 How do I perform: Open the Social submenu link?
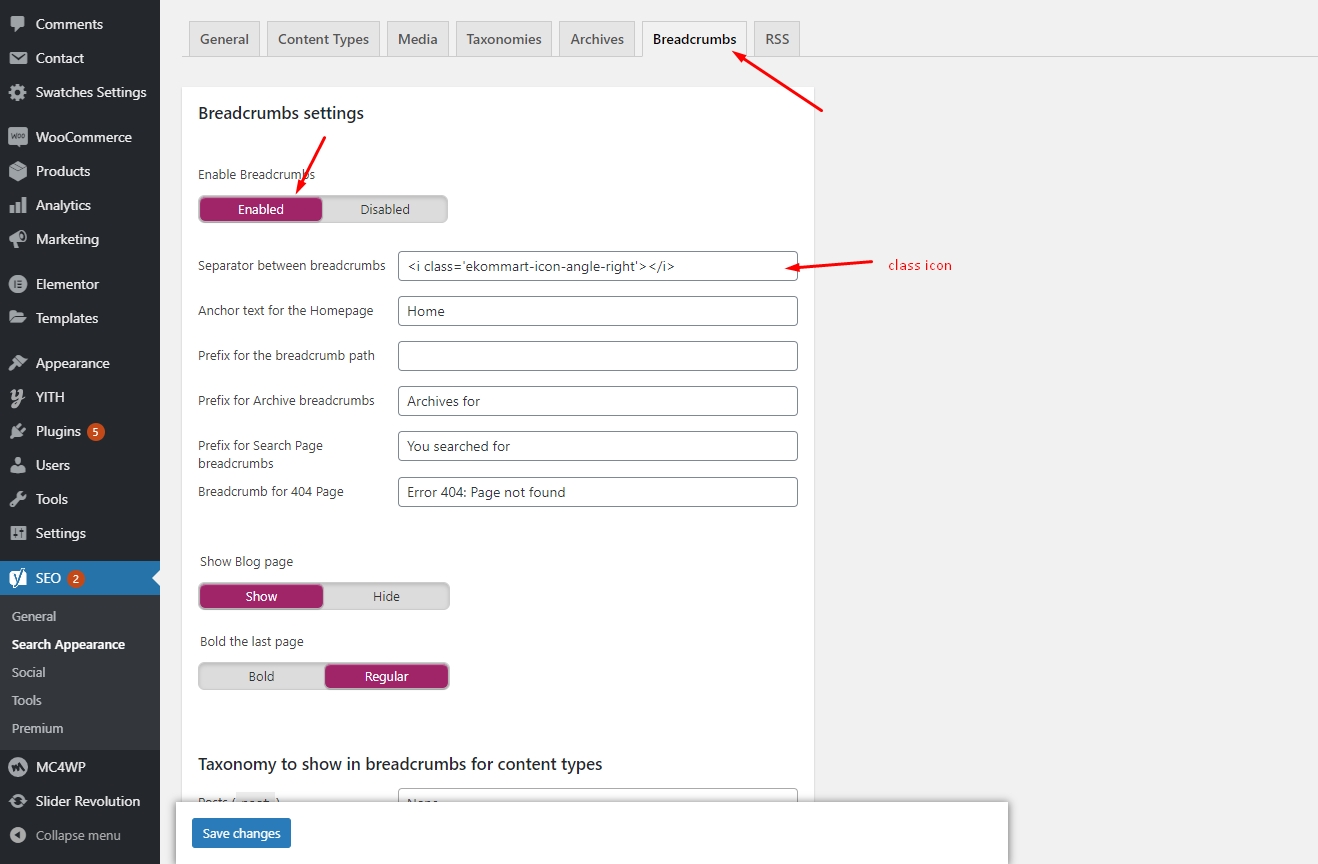(x=29, y=672)
